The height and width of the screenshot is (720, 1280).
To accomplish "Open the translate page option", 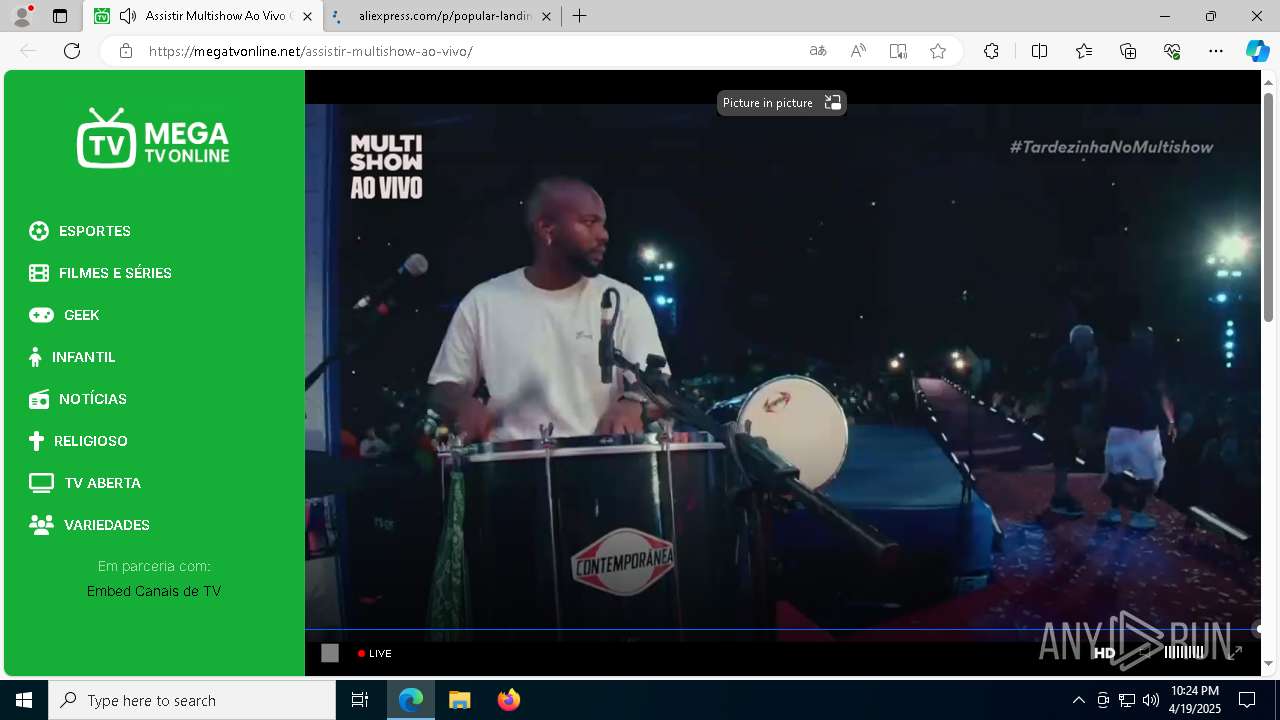I will pos(818,51).
